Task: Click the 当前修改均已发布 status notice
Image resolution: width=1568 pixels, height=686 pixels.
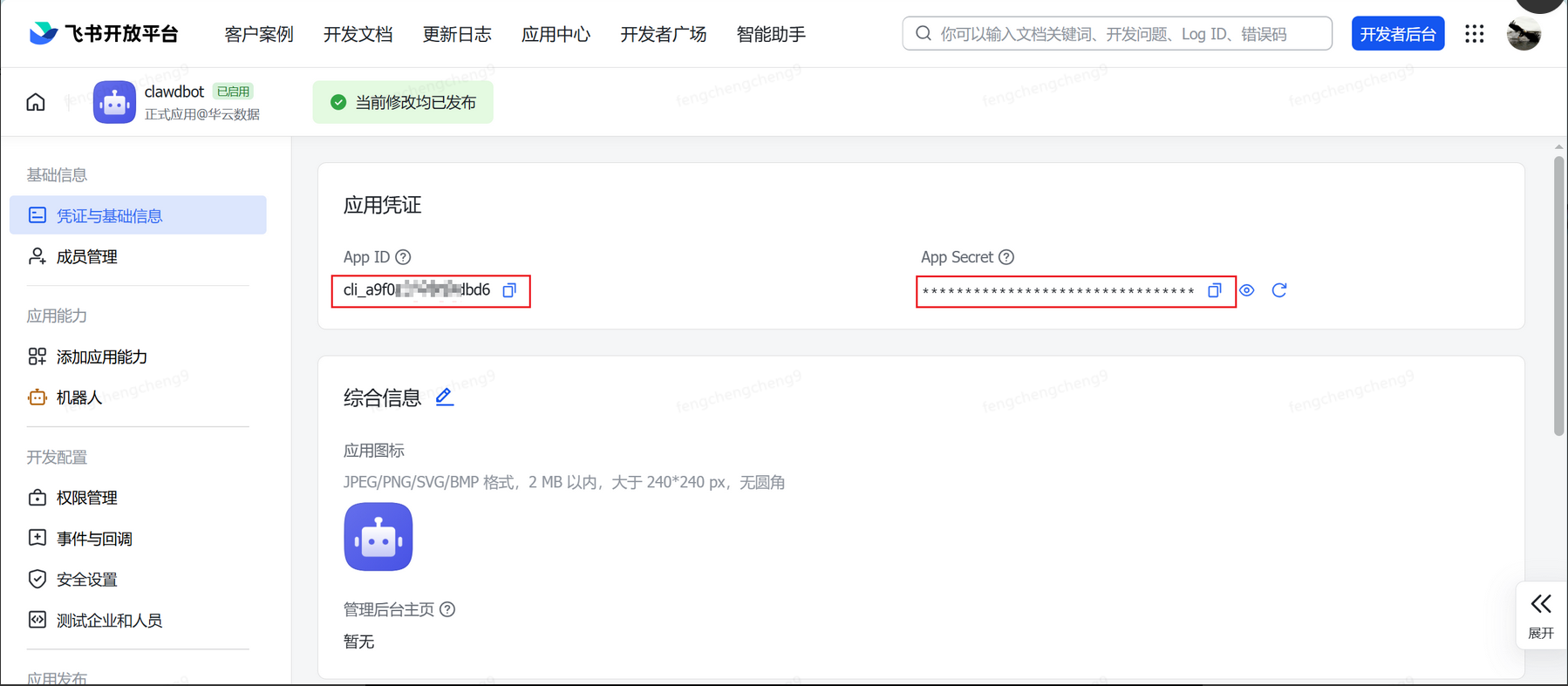Action: (x=403, y=102)
